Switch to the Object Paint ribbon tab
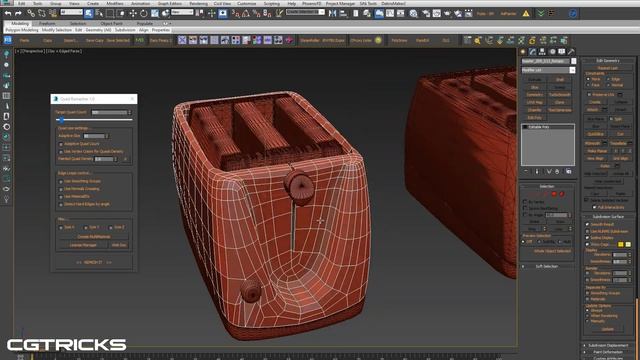 tap(111, 24)
